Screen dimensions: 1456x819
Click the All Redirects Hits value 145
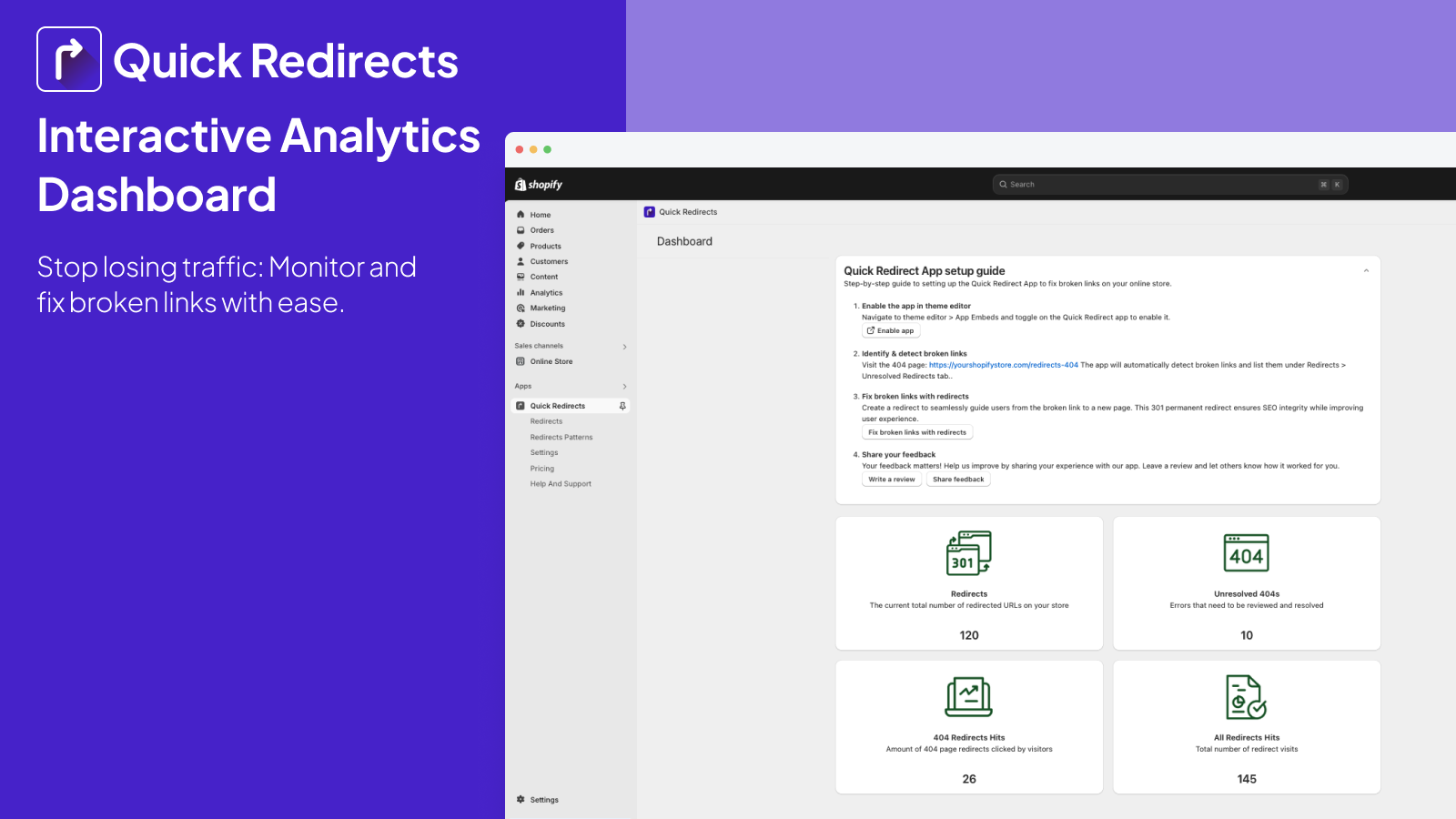point(1247,779)
